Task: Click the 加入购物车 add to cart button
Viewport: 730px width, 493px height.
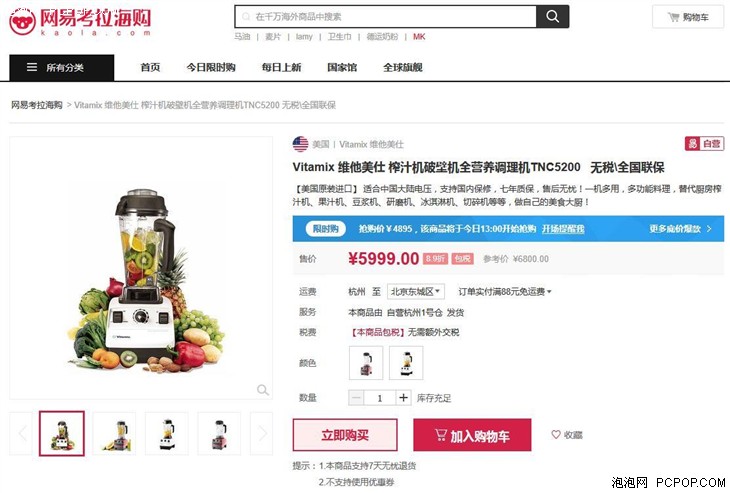Action: (472, 435)
